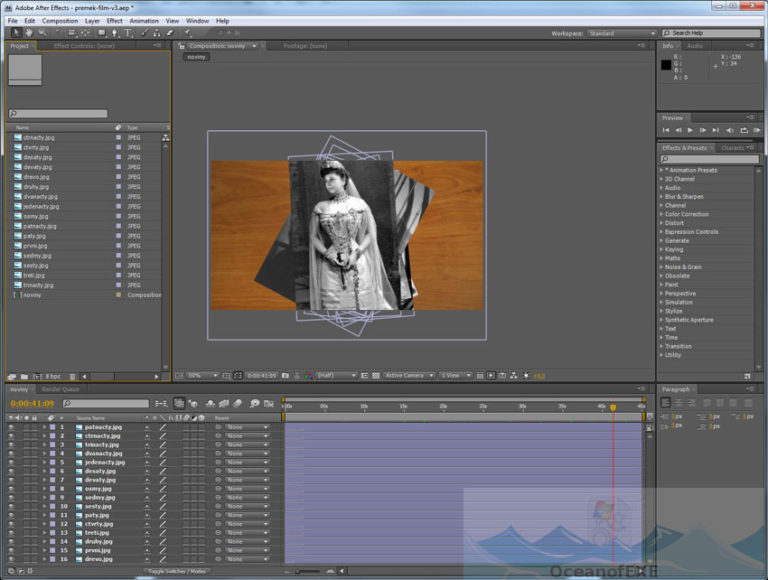The image size is (768, 580).
Task: Open the Active Camera dropdown
Action: [408, 376]
